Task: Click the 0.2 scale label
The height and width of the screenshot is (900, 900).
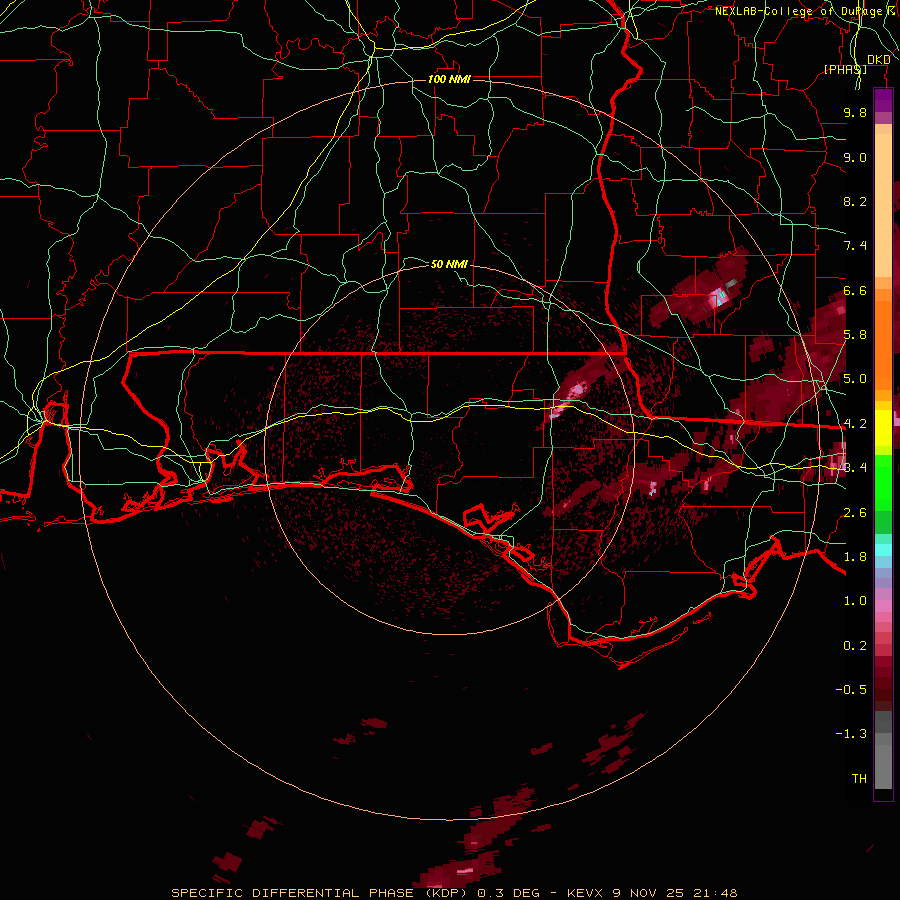Action: click(855, 646)
